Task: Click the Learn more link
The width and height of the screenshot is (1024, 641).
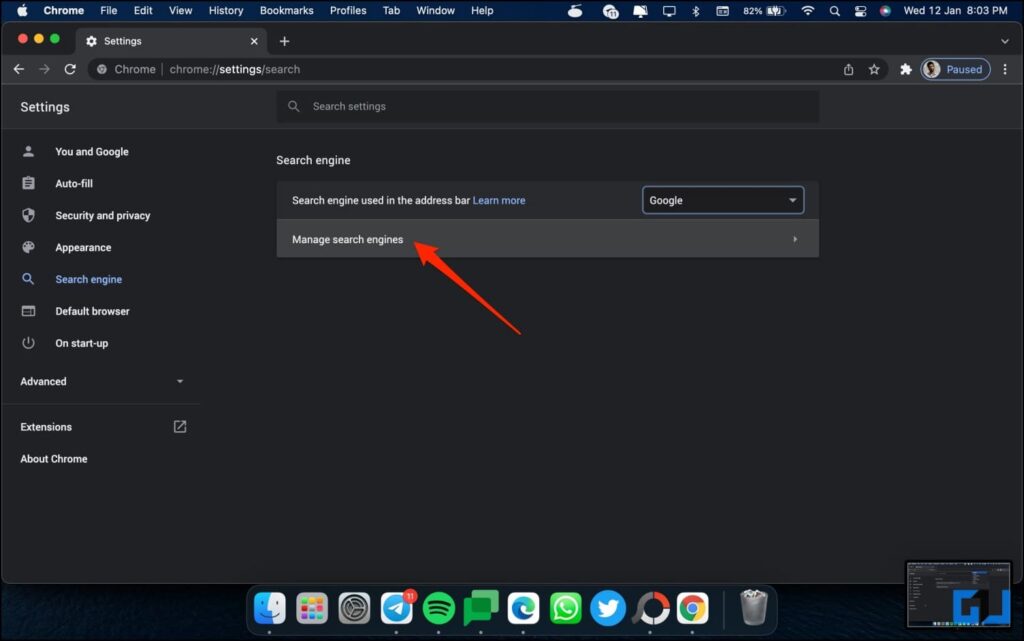Action: pyautogui.click(x=499, y=200)
